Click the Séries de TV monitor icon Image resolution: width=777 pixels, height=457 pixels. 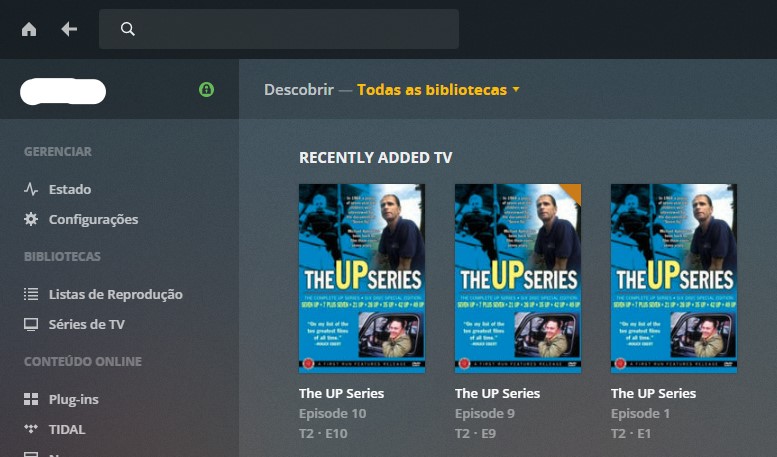pyautogui.click(x=31, y=324)
